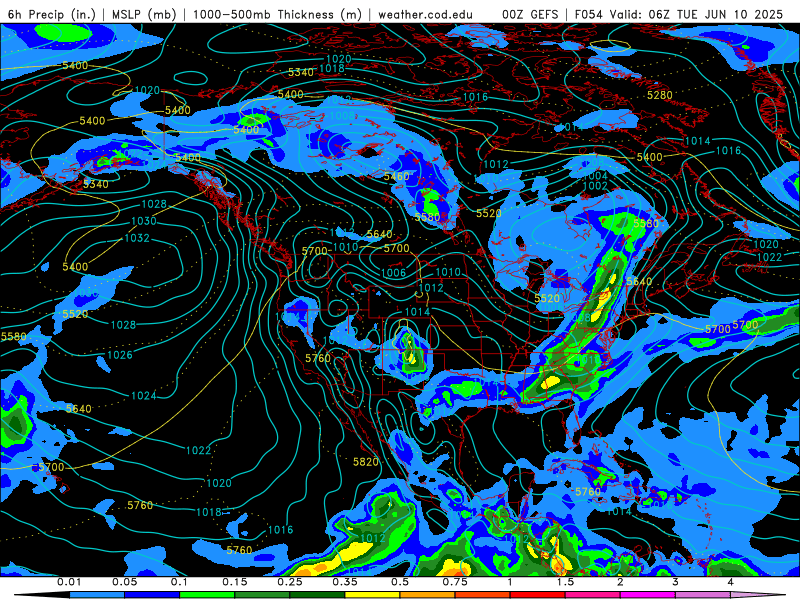The height and width of the screenshot is (600, 800).
Task: Click the '1000-500mb Thickness (m)' title text
Action: pos(277,14)
